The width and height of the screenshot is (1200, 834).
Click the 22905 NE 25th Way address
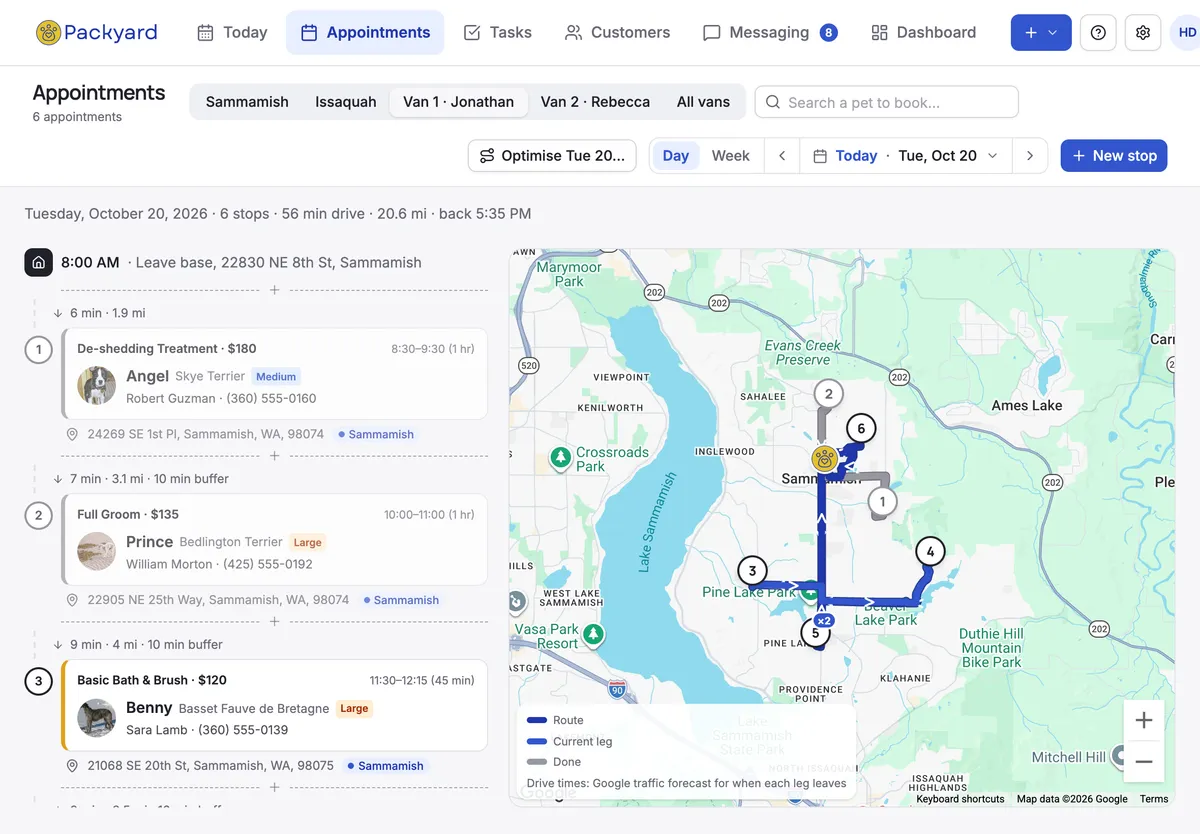pyautogui.click(x=218, y=601)
